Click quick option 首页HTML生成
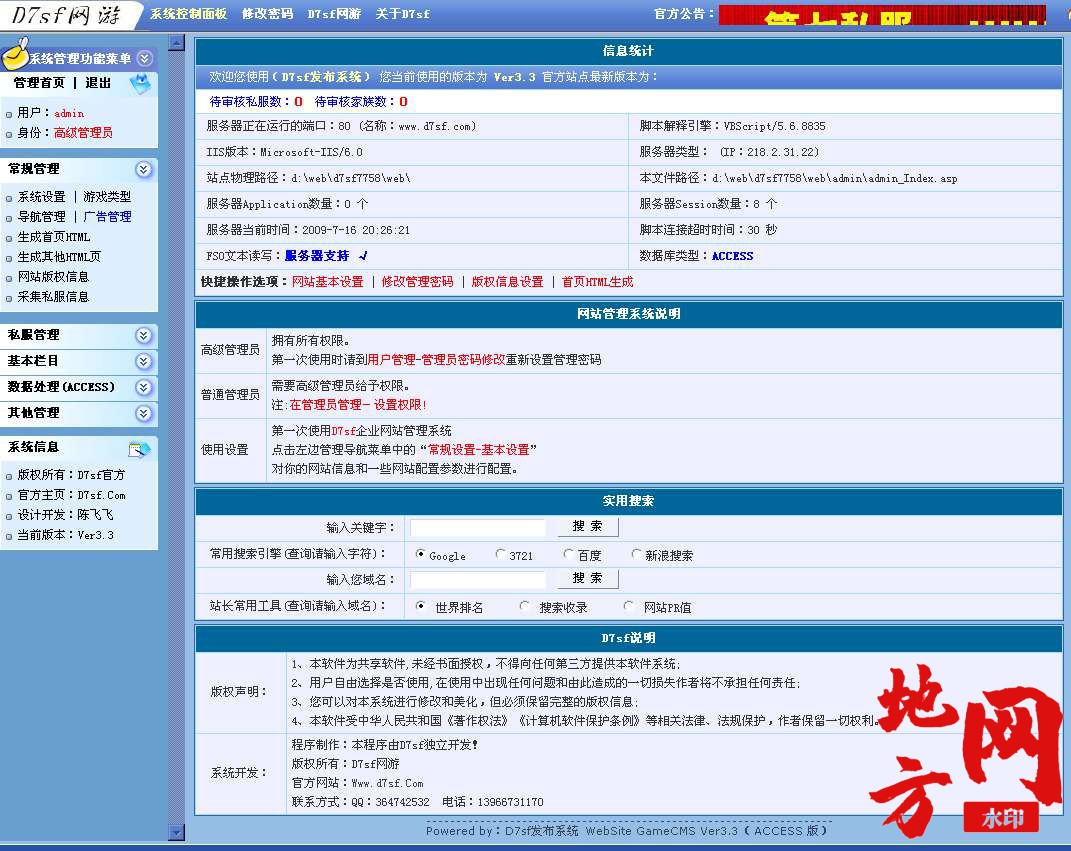The width and height of the screenshot is (1071, 851). click(x=598, y=282)
